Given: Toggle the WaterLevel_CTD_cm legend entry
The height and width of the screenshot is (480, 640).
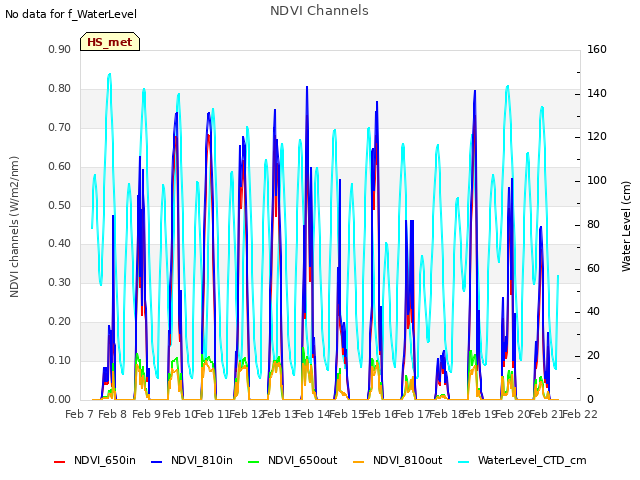Looking at the screenshot, I should (x=522, y=460).
